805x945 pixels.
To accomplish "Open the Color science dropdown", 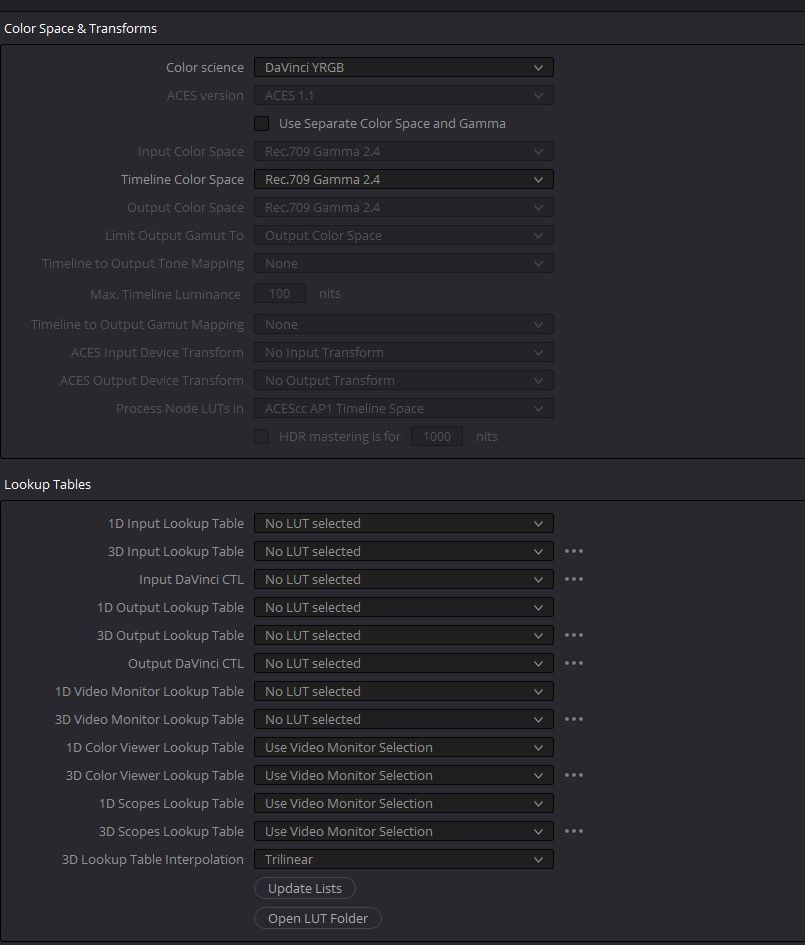I will click(x=403, y=68).
